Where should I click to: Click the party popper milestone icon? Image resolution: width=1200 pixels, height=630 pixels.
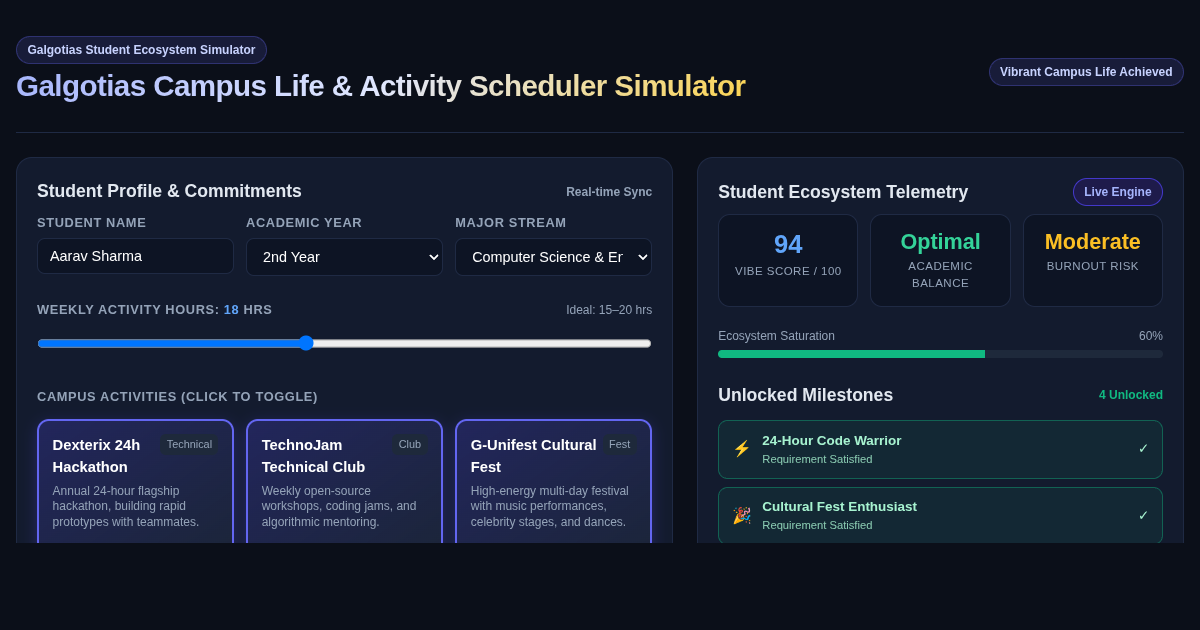click(742, 516)
